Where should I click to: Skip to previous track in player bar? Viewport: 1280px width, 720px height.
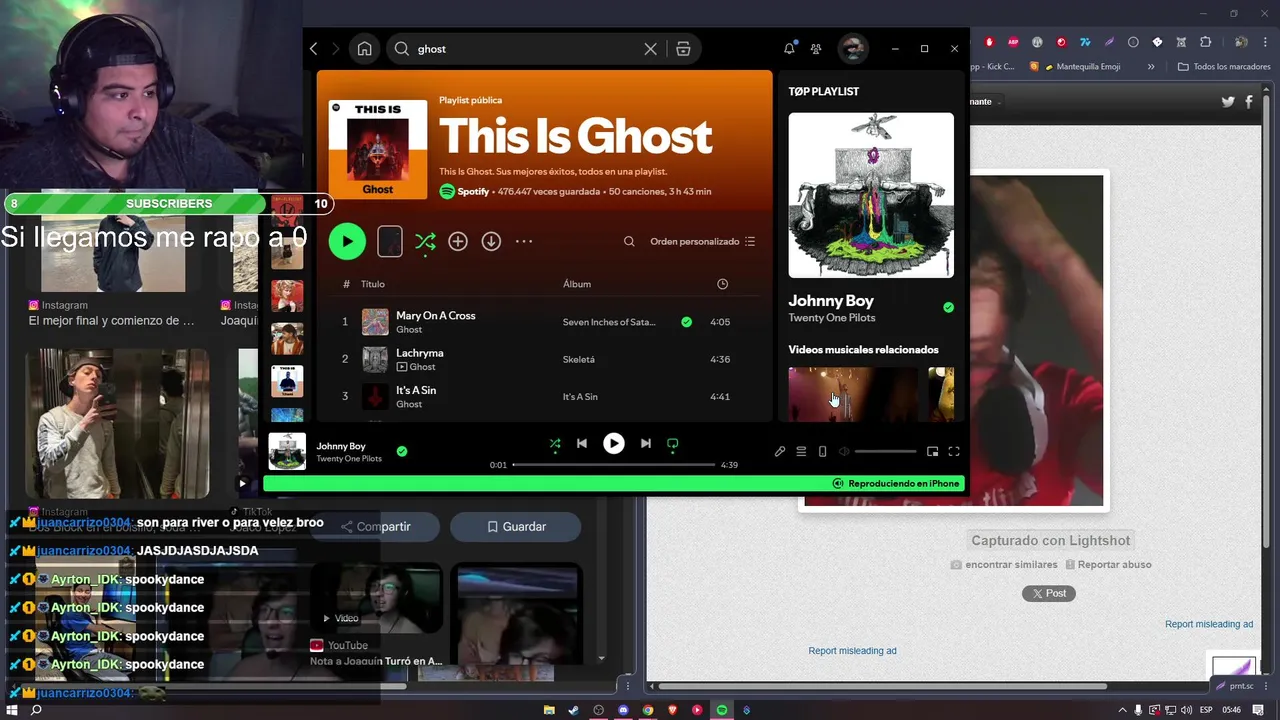(582, 443)
